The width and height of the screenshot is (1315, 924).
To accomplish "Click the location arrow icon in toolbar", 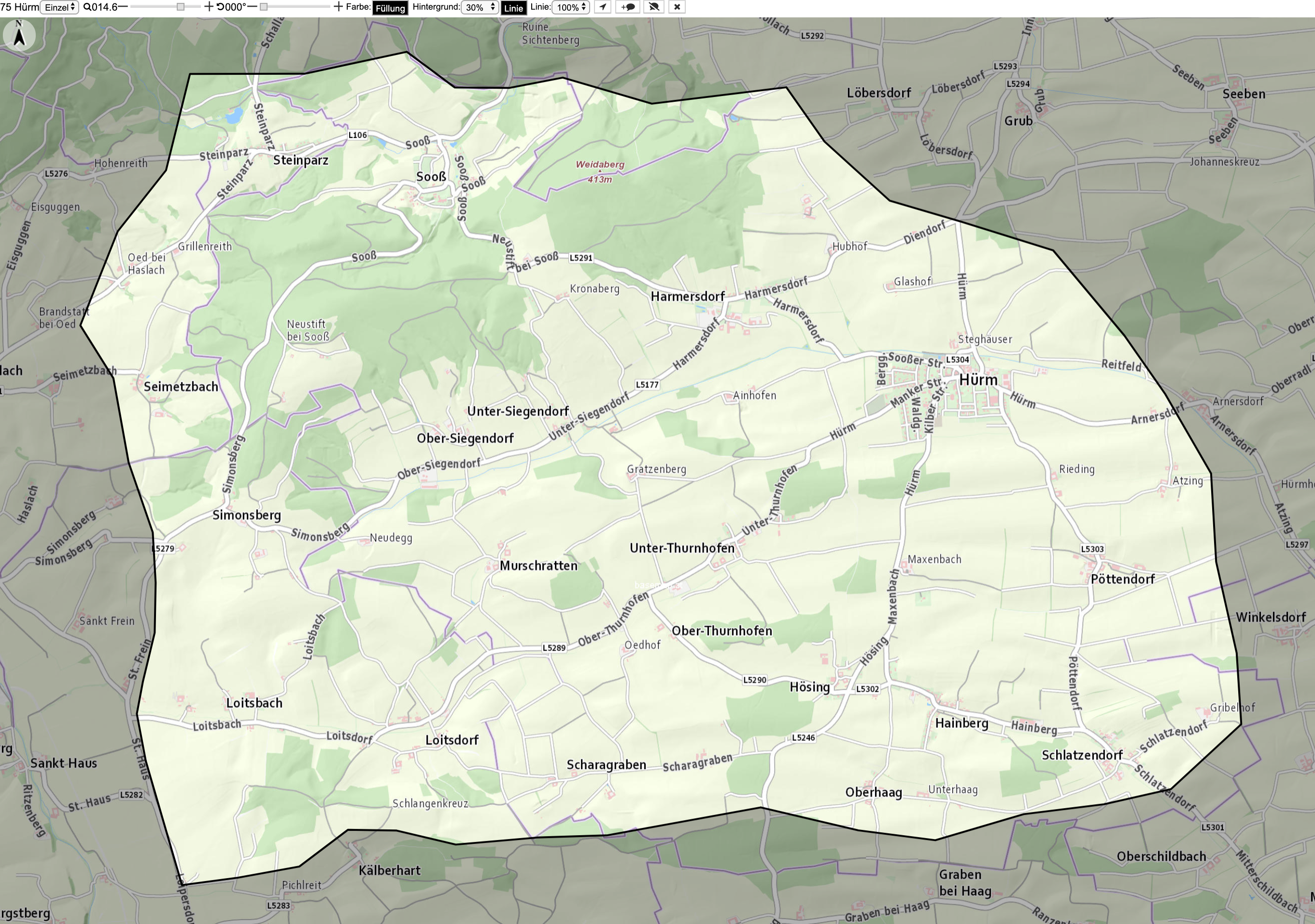I will (x=603, y=7).
